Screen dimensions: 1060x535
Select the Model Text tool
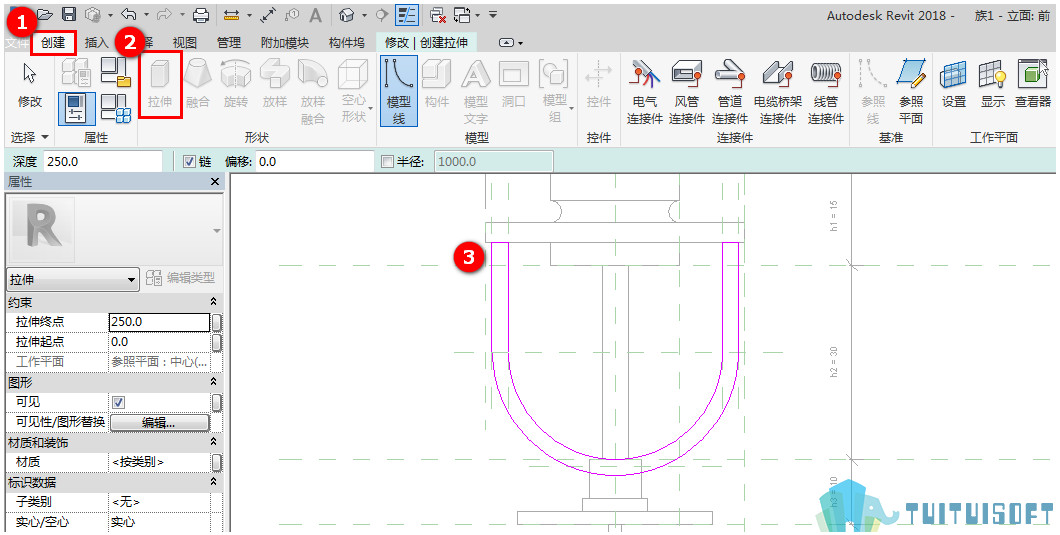tap(476, 92)
